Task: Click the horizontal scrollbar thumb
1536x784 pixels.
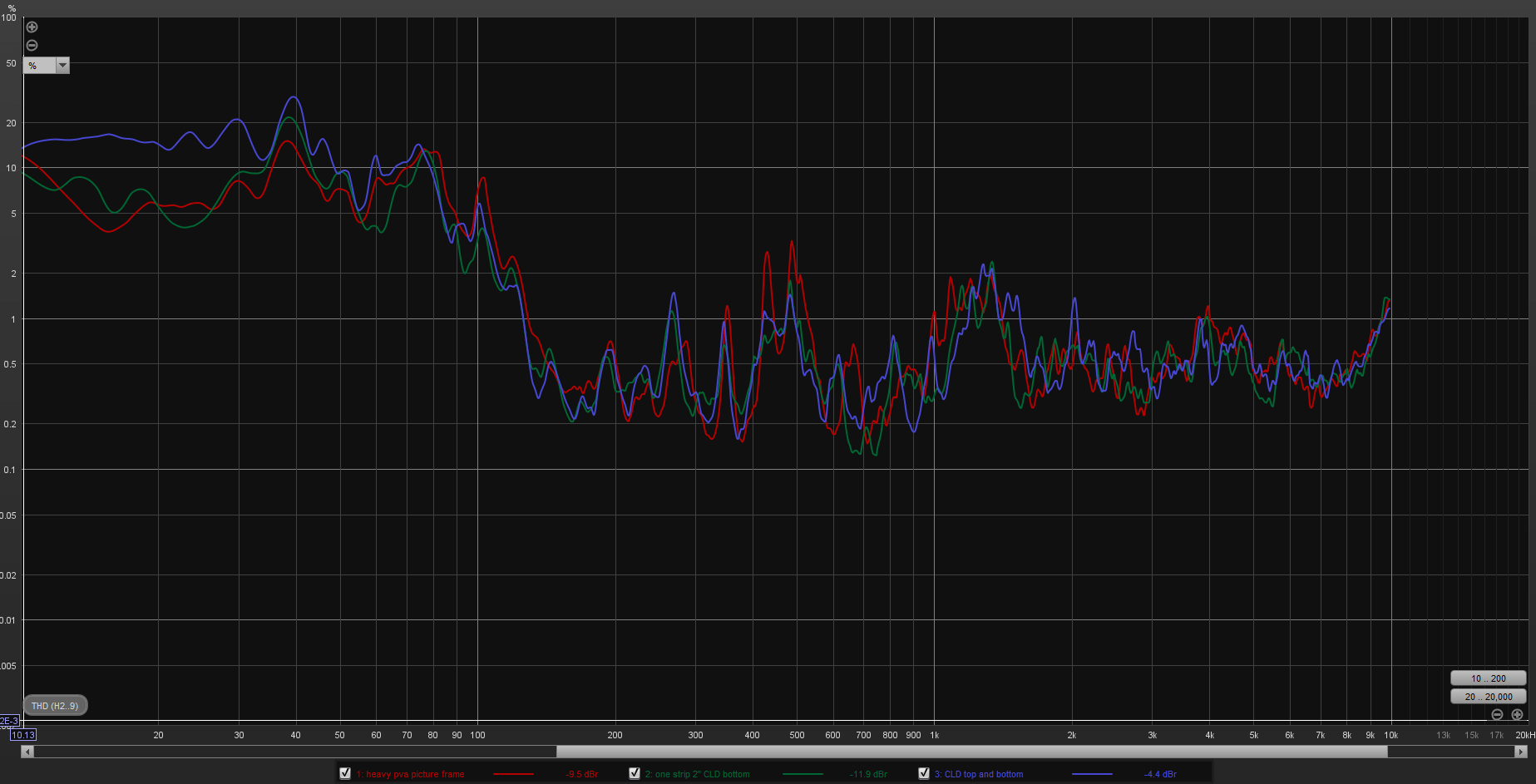Action: coord(971,752)
